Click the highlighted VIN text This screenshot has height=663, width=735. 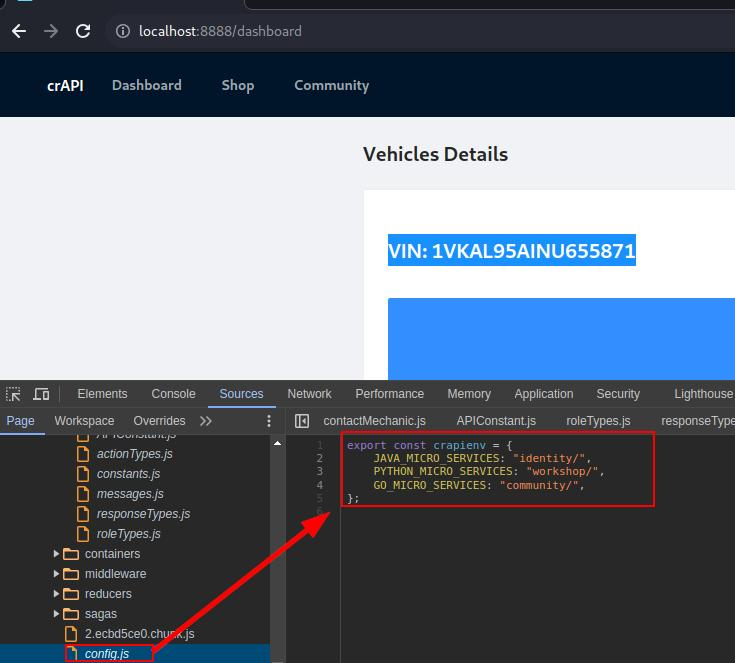point(511,250)
